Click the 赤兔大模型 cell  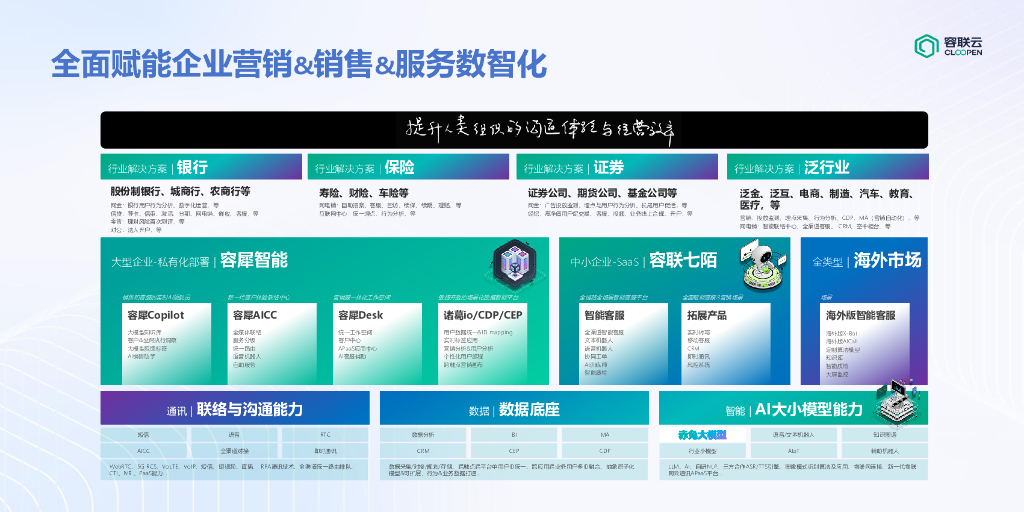pos(702,434)
